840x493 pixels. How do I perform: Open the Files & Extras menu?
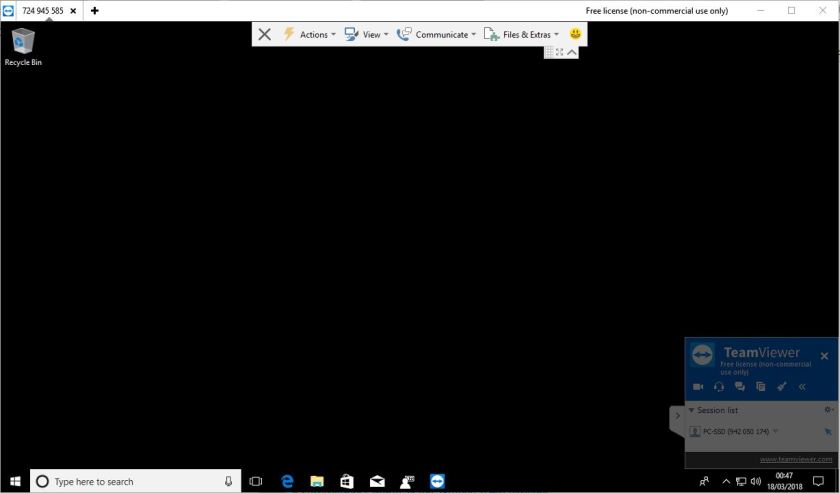(x=521, y=34)
